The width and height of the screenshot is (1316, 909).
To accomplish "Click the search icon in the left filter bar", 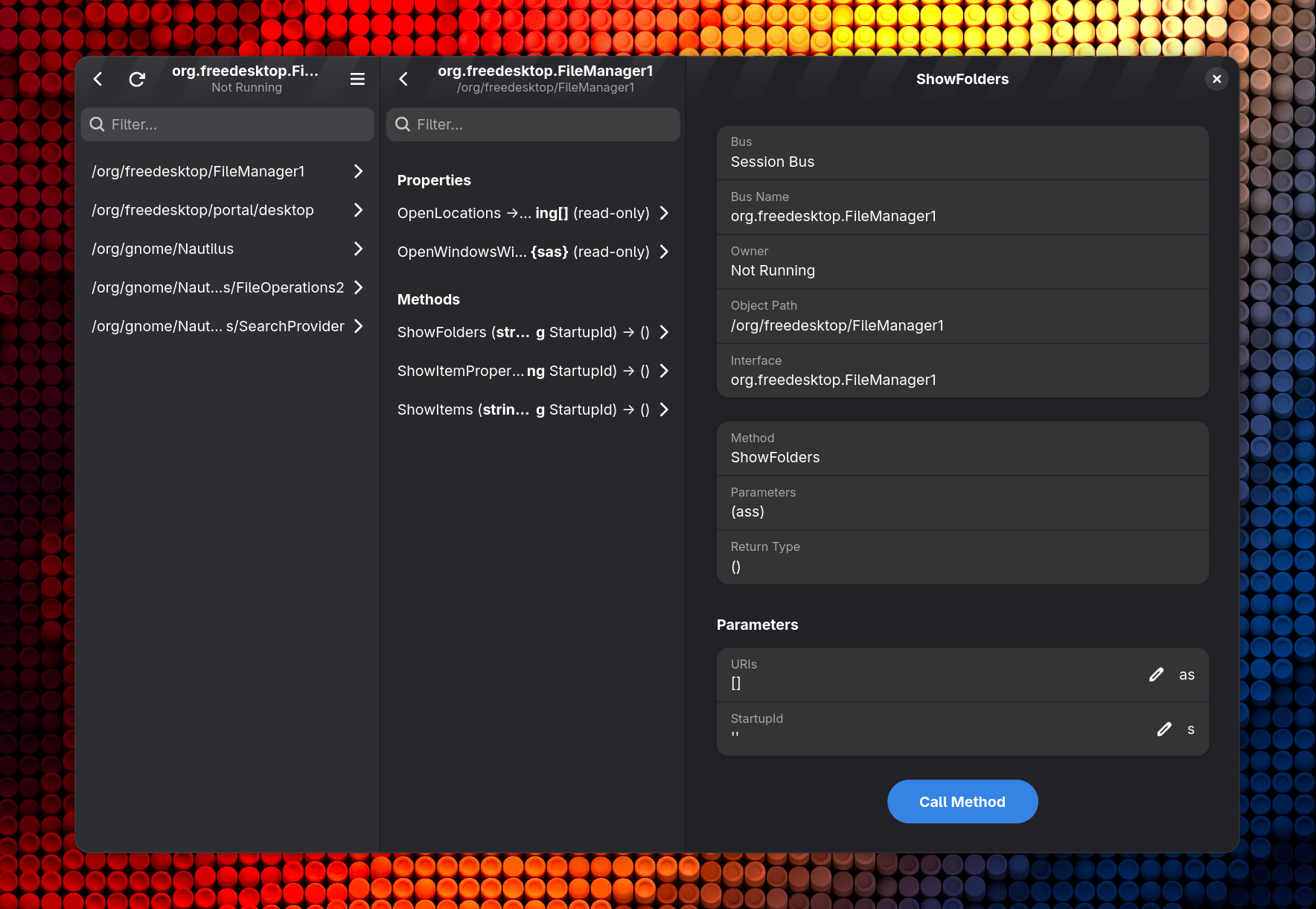I will tap(98, 124).
